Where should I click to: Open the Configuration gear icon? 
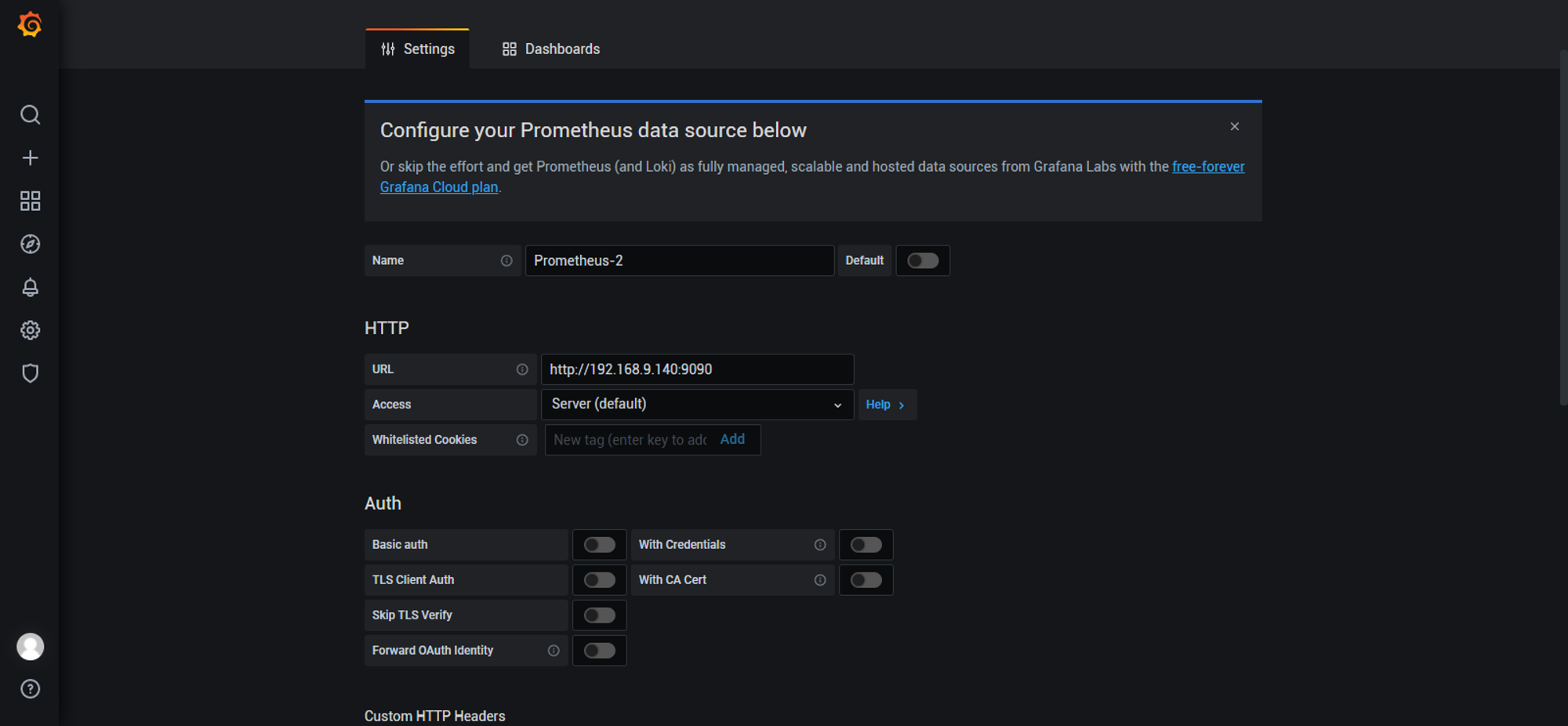pos(30,330)
